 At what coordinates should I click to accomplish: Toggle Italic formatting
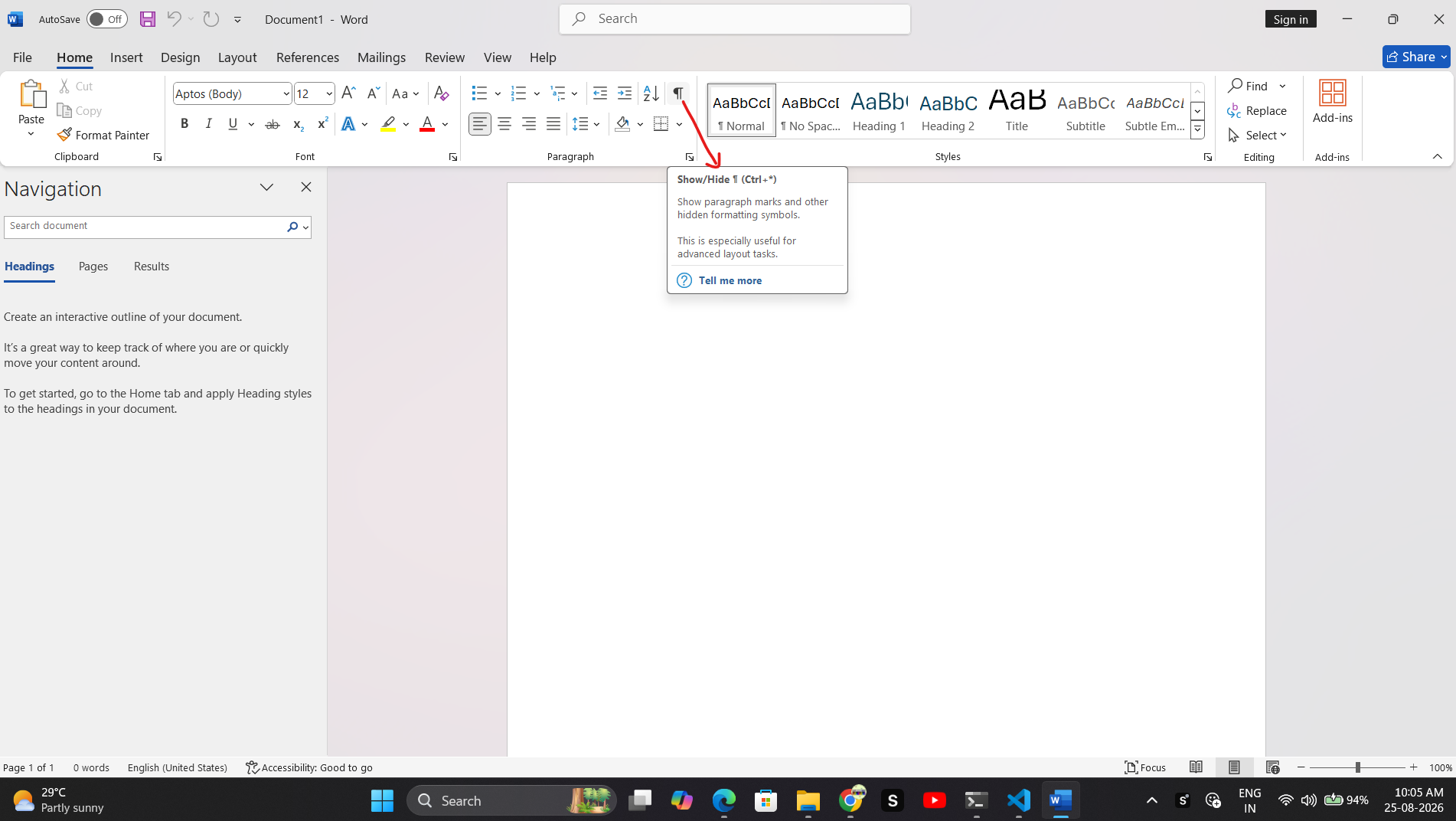[208, 124]
